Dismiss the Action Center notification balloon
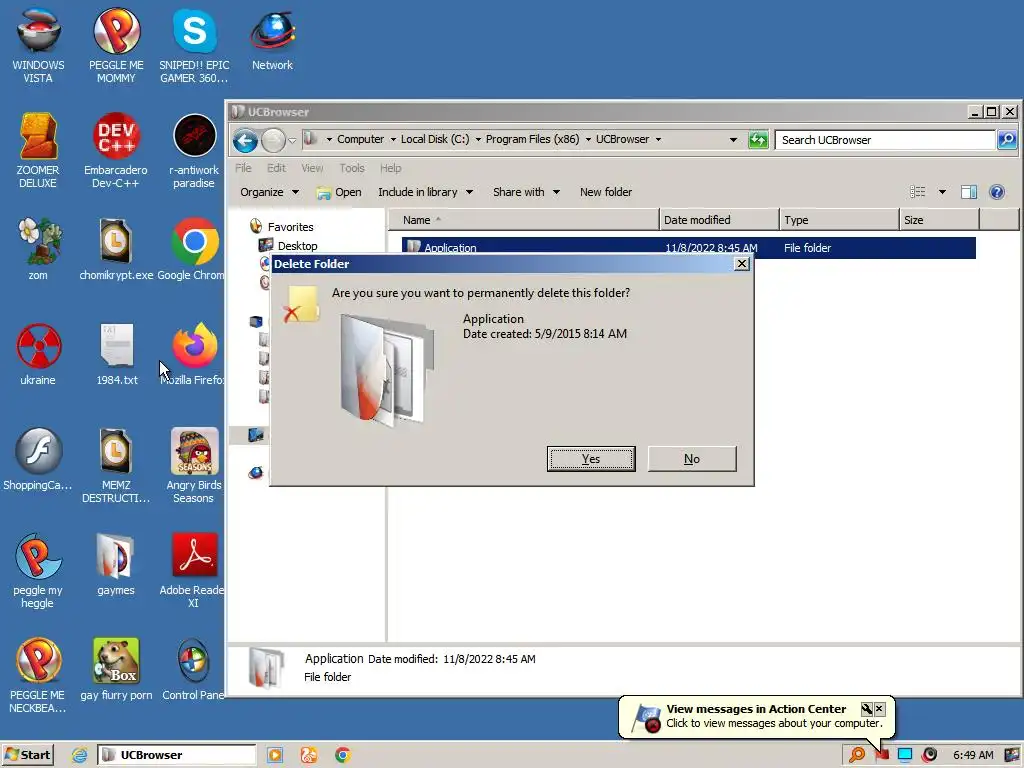 click(x=880, y=709)
